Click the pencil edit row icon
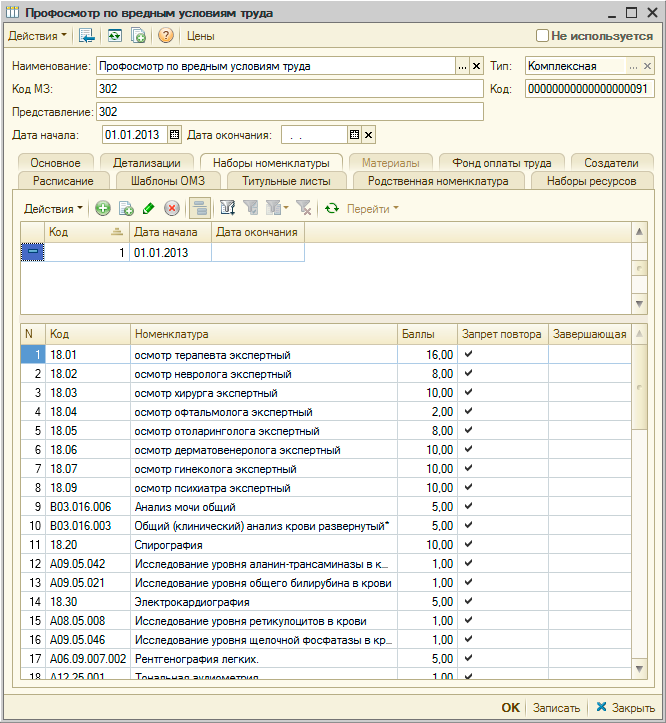This screenshot has height=723, width=666. click(x=149, y=208)
